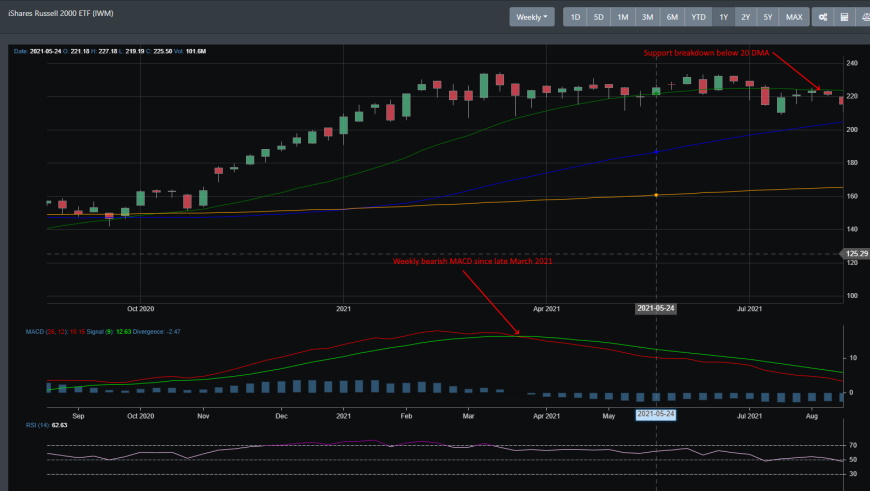Click the RSI (14) indicator label
This screenshot has height=491, width=870.
pos(46,425)
